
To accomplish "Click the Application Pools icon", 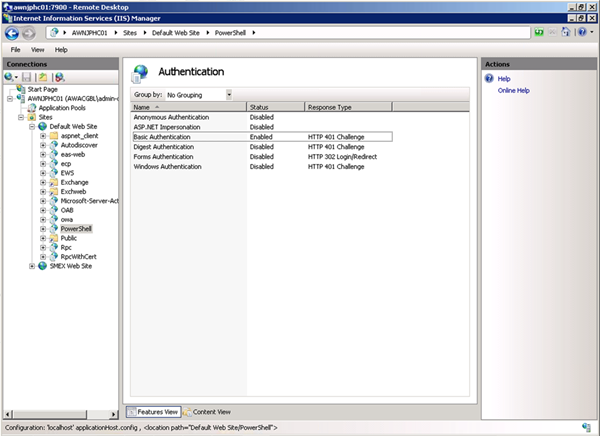I will pyautogui.click(x=32, y=108).
